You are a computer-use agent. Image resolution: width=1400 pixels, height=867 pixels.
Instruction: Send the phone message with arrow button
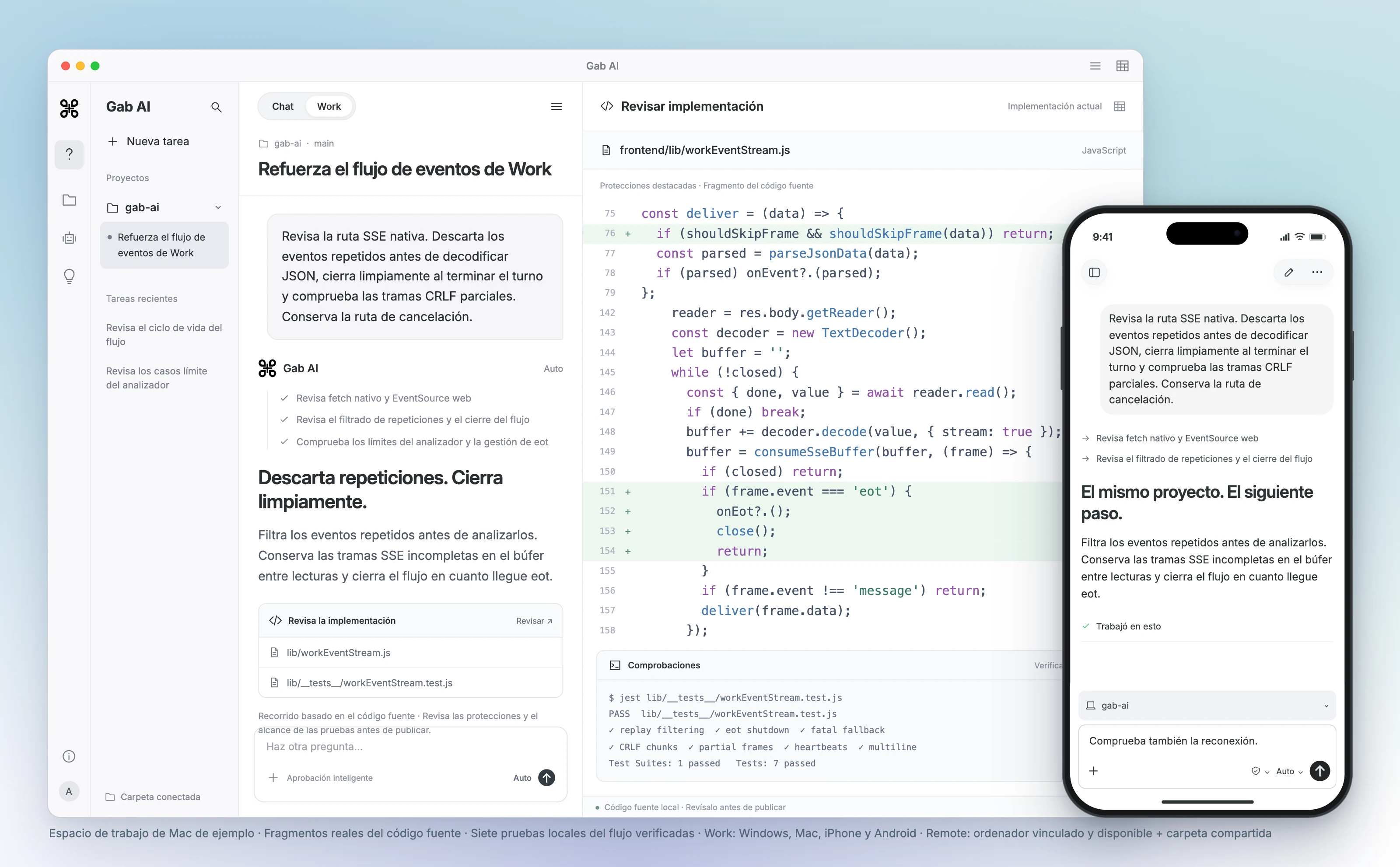pos(1320,771)
